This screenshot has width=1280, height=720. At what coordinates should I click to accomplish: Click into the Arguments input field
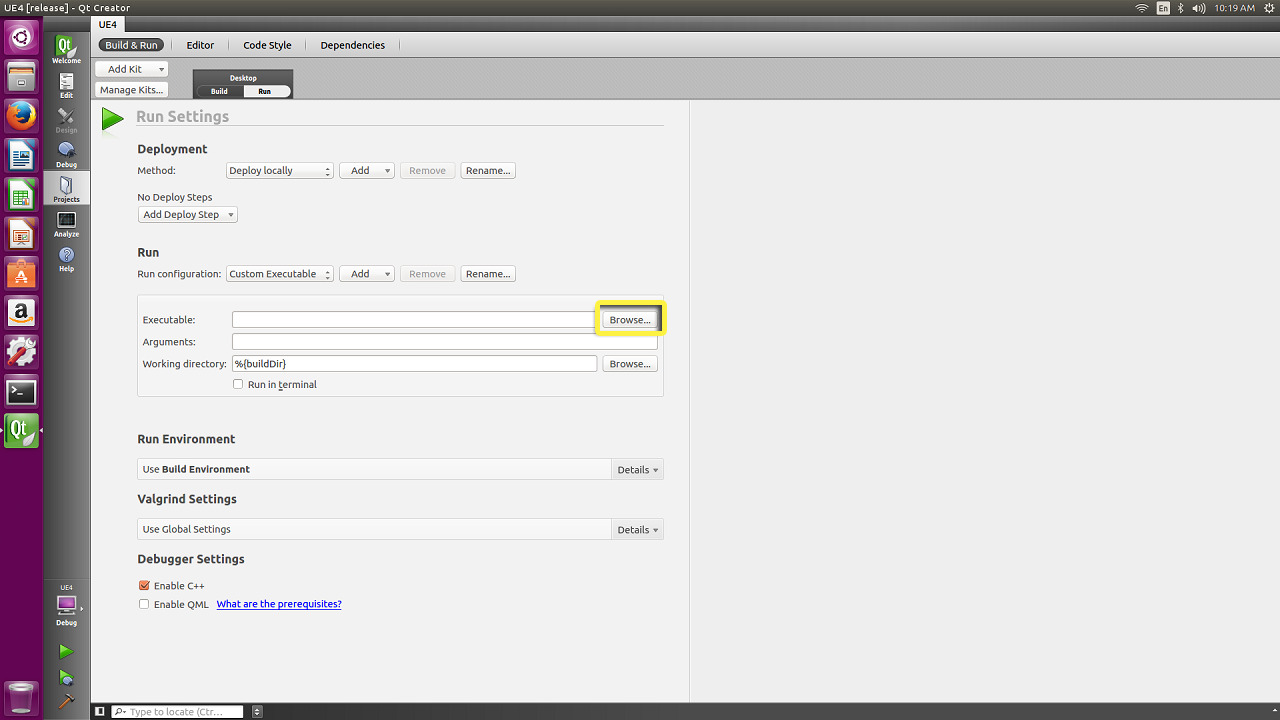(444, 342)
